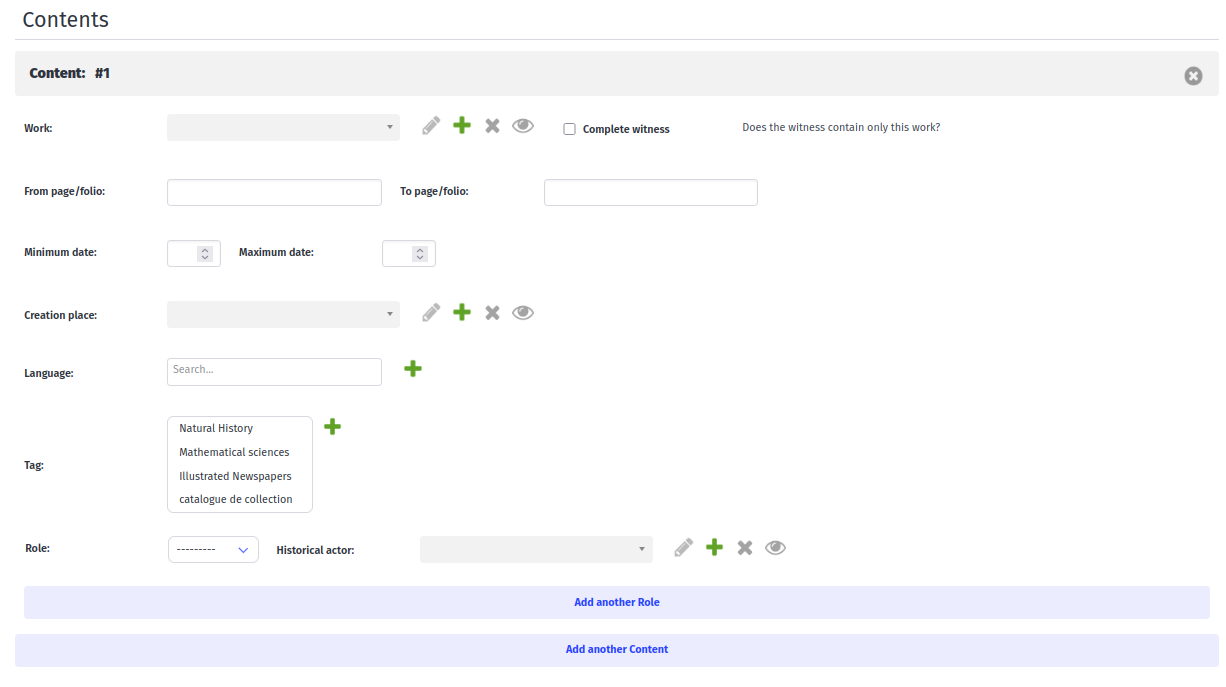This screenshot has height=687, width=1226.
Task: Add a new Tag using the plus icon
Action: 332,426
